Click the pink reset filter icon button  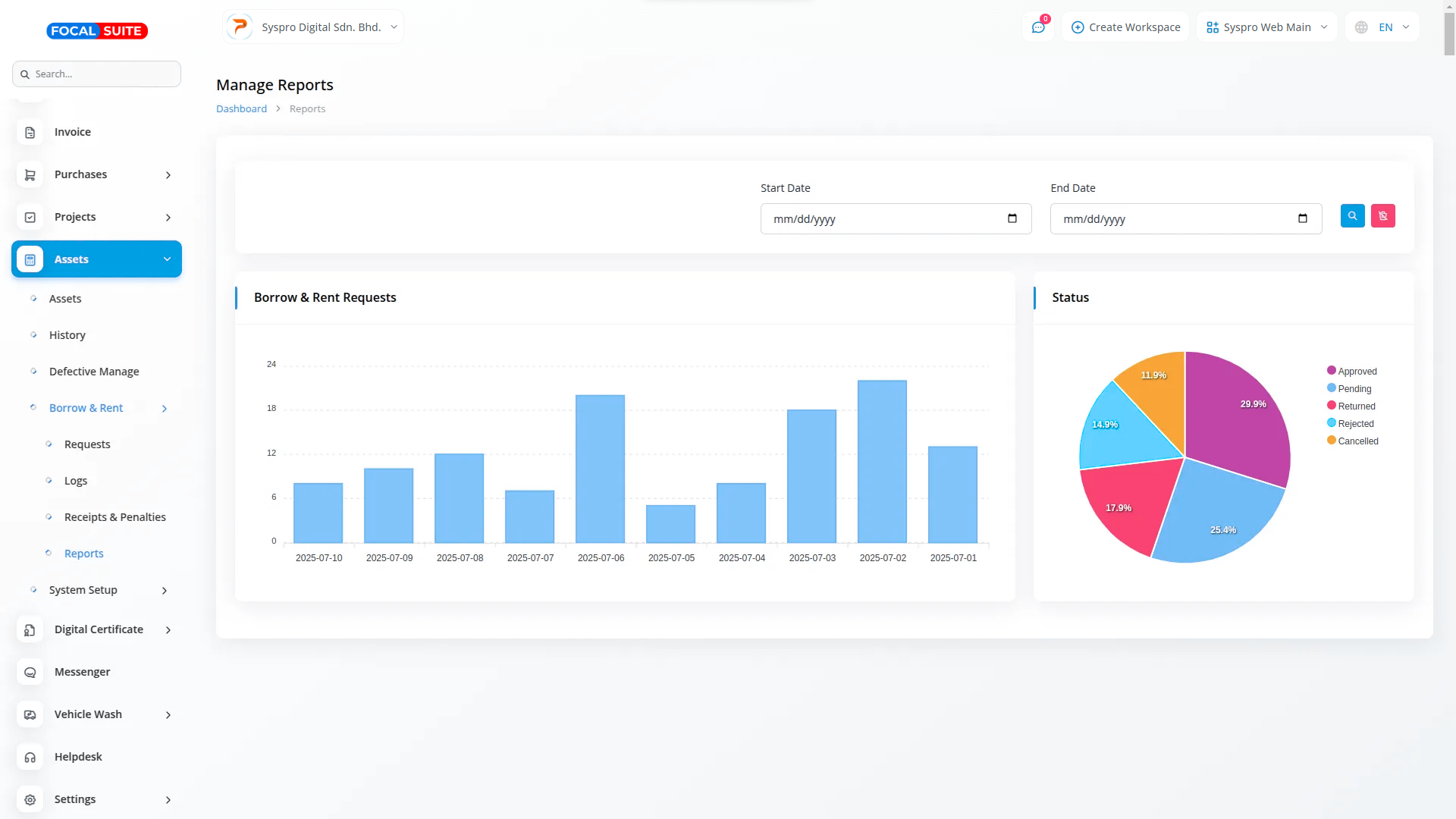[1382, 216]
